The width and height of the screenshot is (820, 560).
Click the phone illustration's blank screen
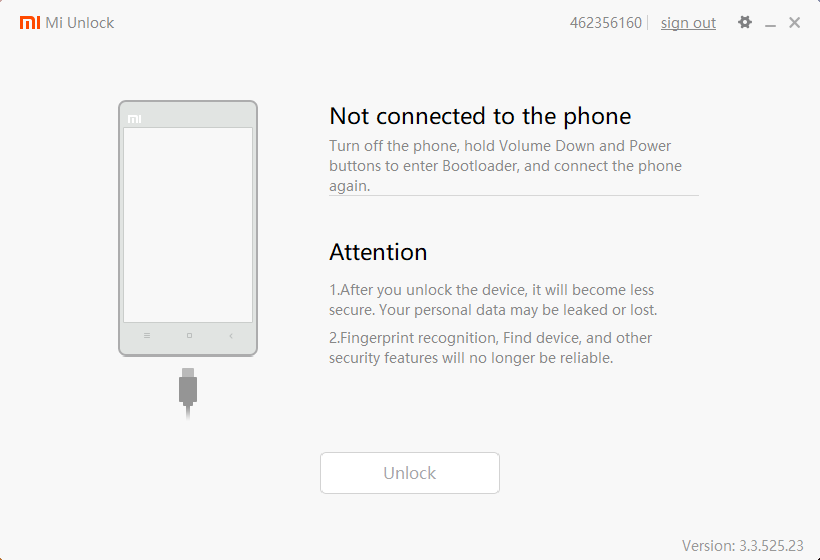click(188, 225)
